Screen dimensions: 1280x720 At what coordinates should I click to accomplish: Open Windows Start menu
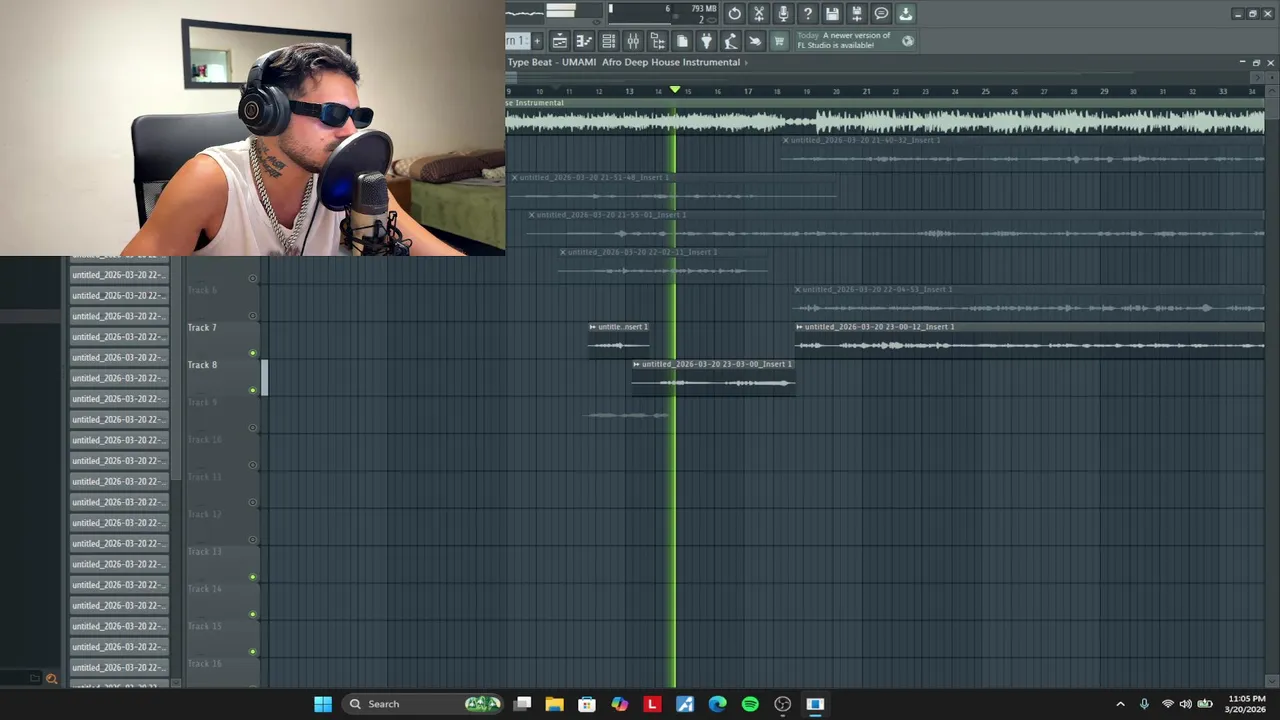coord(323,704)
